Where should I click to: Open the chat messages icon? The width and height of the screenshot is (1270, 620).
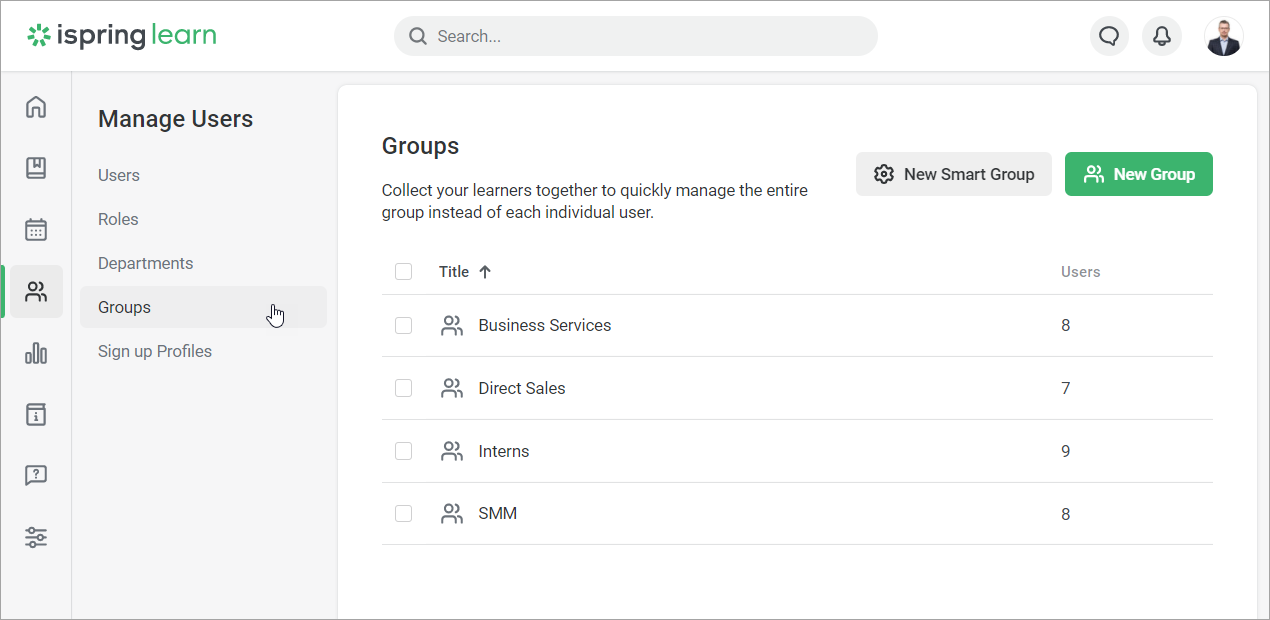1109,36
